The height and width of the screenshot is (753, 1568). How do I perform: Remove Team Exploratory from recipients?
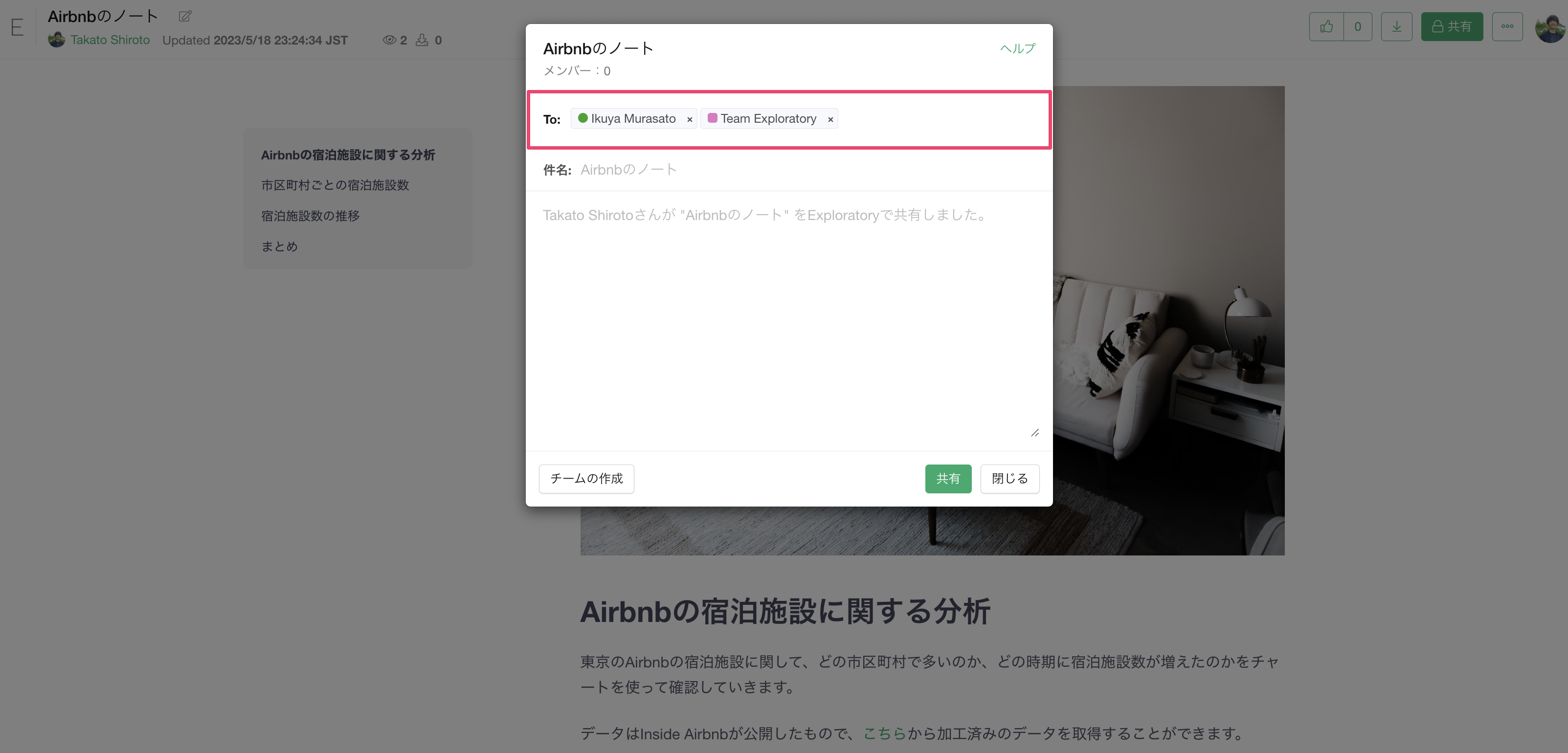click(x=830, y=119)
